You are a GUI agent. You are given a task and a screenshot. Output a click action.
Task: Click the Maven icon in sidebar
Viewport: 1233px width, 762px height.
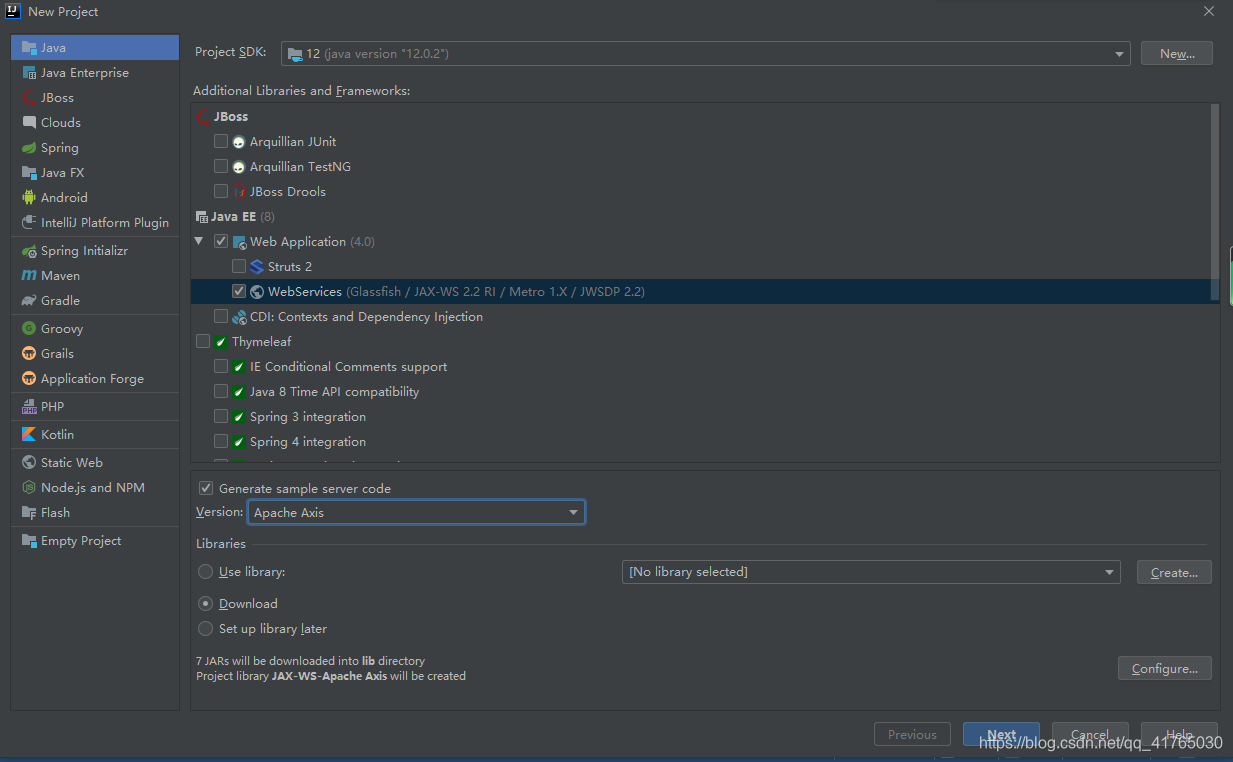29,275
